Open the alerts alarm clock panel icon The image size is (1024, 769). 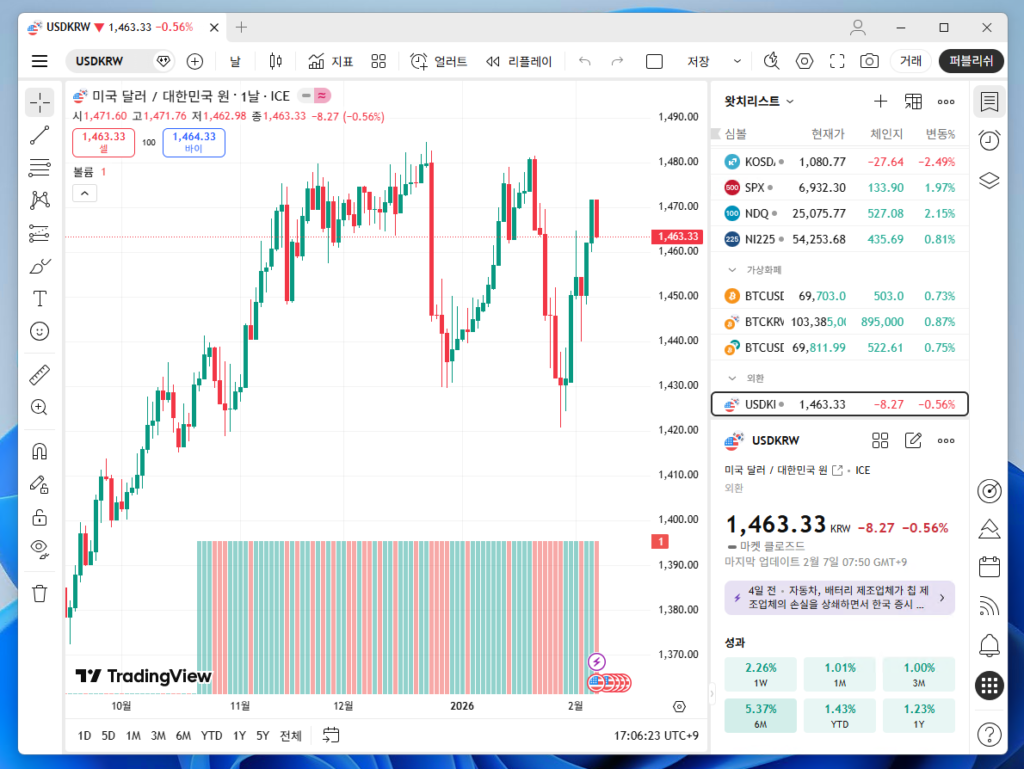click(x=989, y=140)
